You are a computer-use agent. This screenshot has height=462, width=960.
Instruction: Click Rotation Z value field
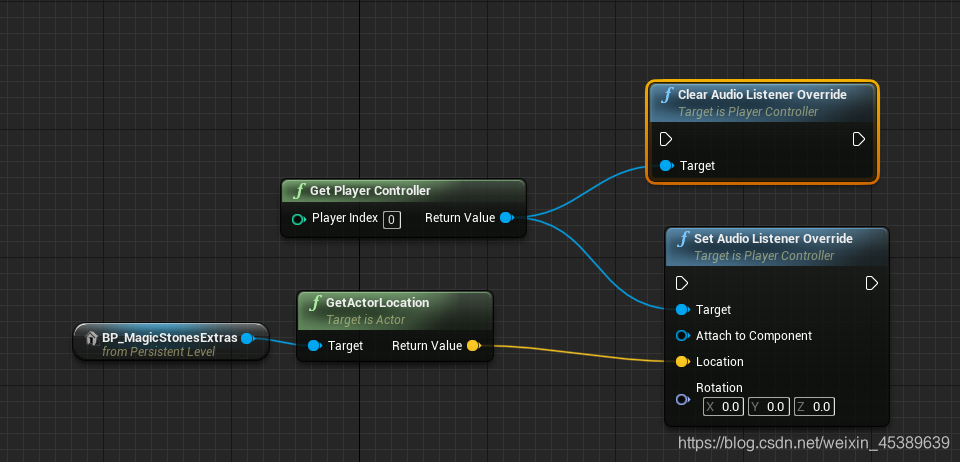[814, 406]
